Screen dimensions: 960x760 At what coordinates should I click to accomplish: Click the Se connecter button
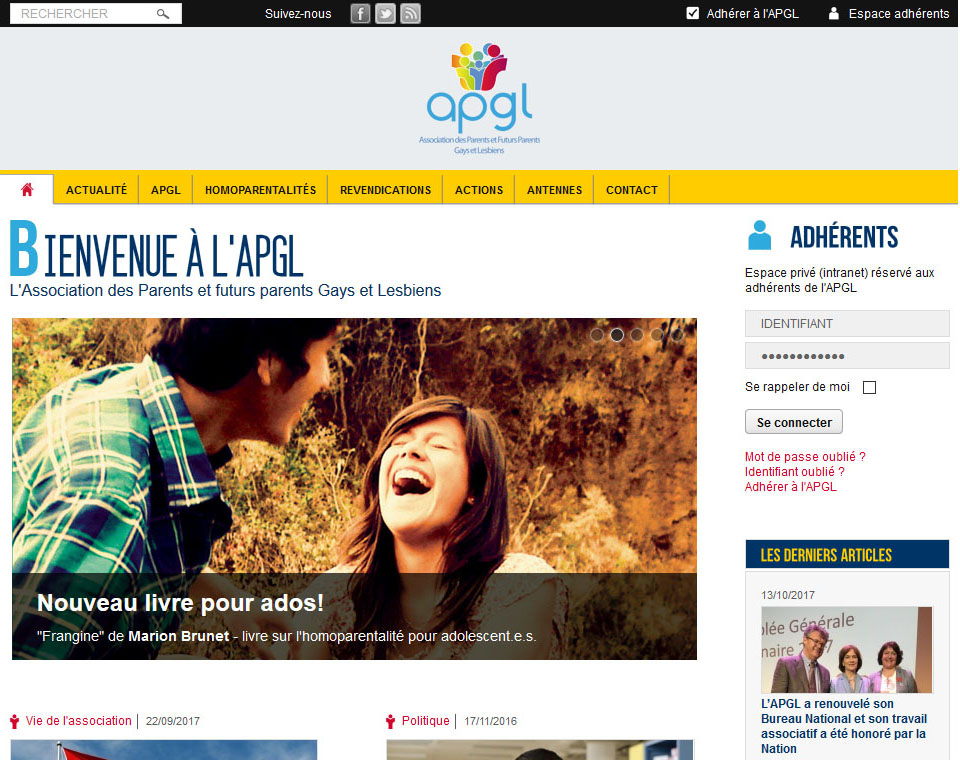point(793,422)
